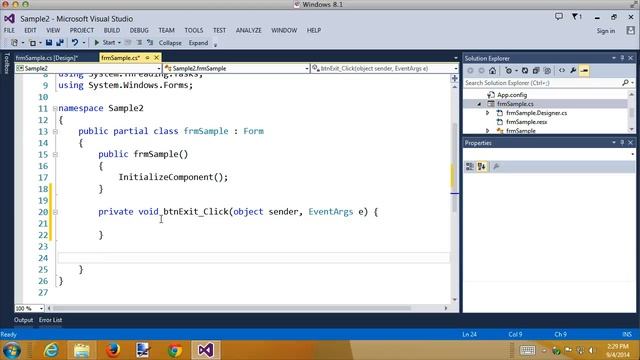Open the FILE menu
Viewport: 640px width, 360px height.
(x=9, y=30)
